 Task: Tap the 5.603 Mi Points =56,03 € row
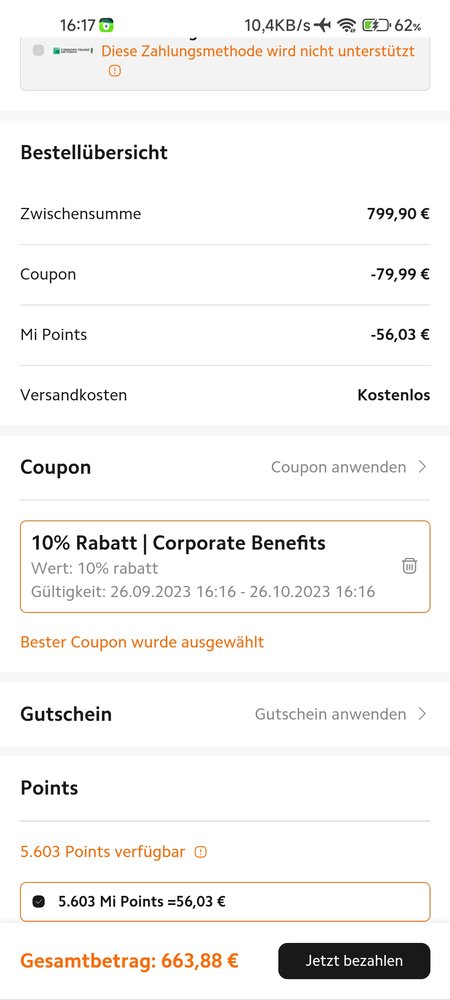click(225, 902)
